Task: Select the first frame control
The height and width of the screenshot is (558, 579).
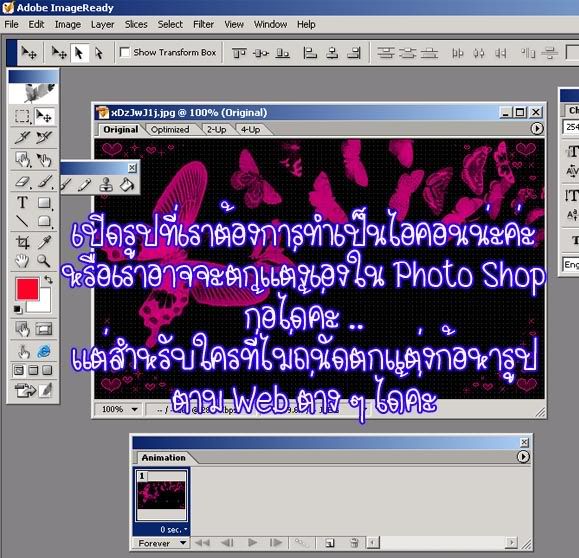Action: (202, 543)
